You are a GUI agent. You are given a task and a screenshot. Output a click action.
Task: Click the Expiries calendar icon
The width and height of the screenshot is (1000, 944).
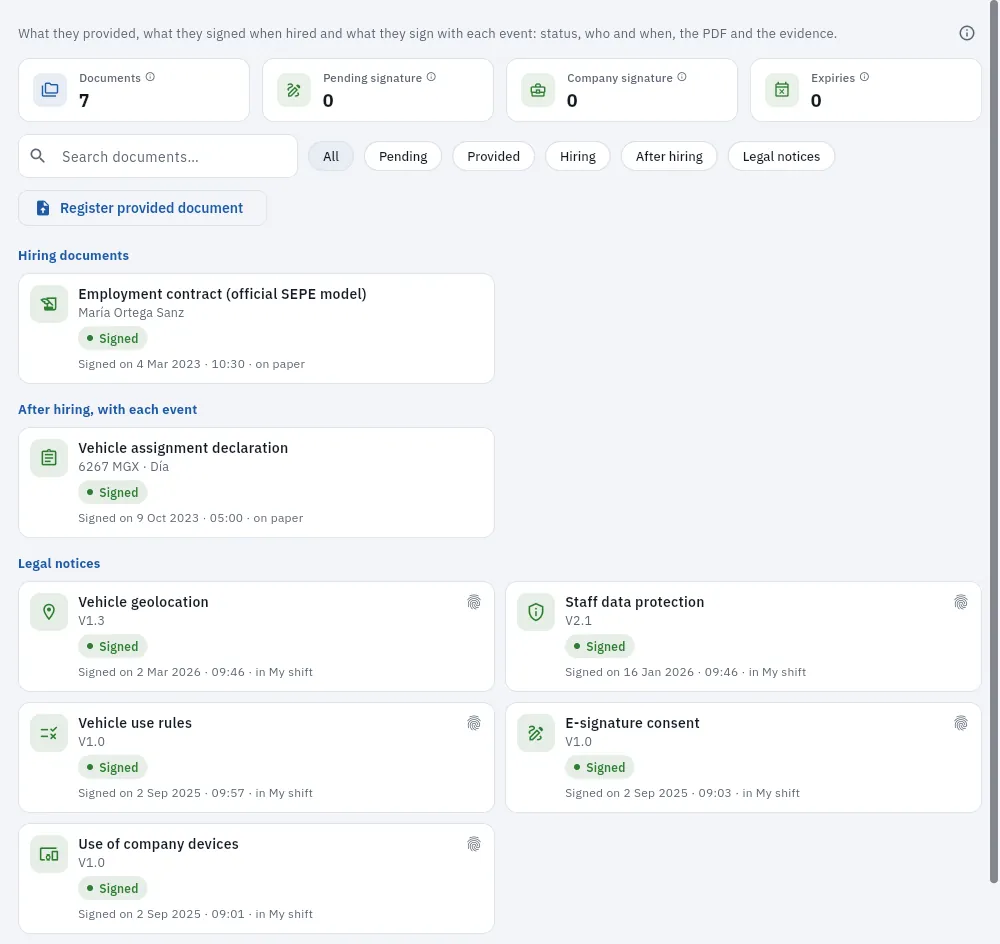pos(782,90)
